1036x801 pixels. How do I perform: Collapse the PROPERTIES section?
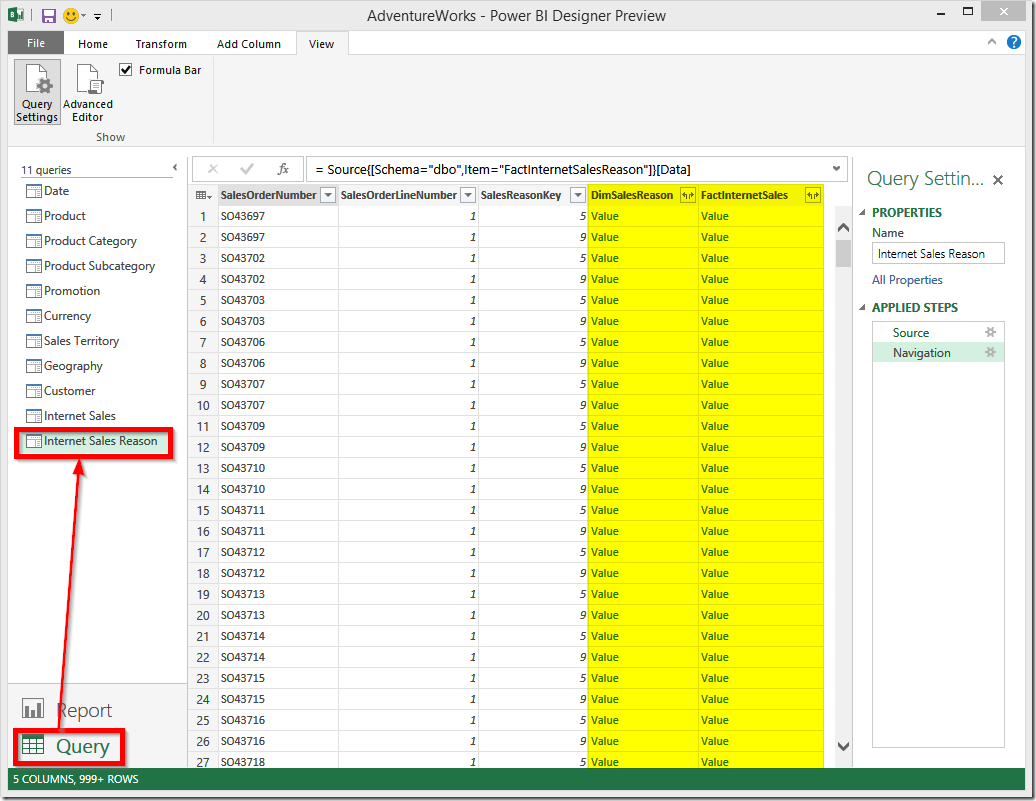[x=862, y=213]
